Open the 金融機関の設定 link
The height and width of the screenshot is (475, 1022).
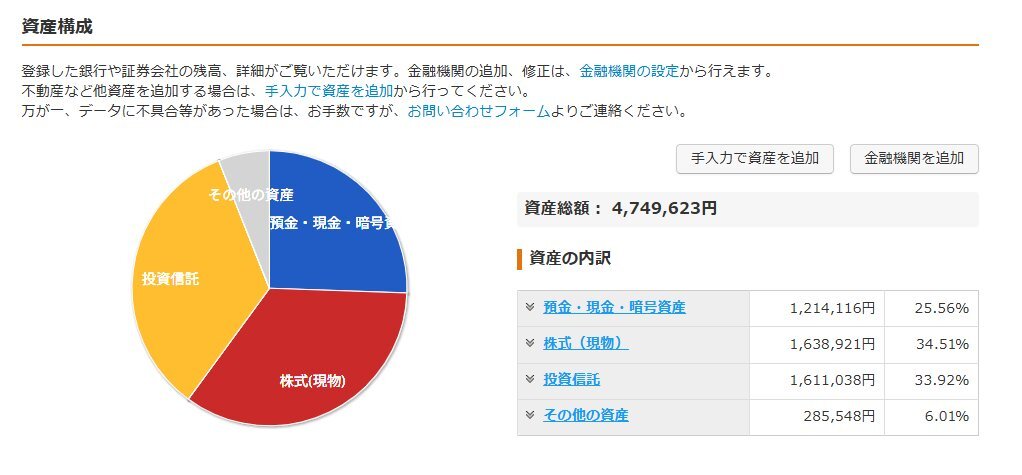[629, 70]
